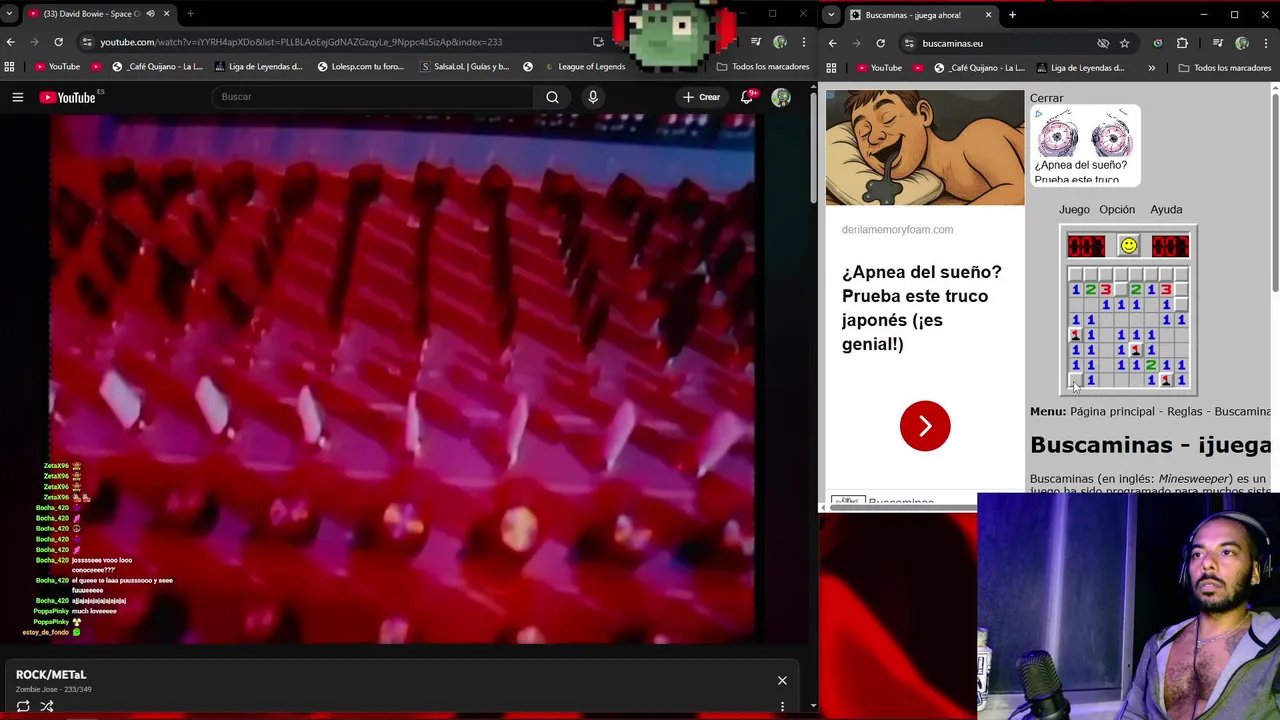Click the crossed-out eye tracking icon
Viewport: 1280px width, 720px height.
[1102, 43]
